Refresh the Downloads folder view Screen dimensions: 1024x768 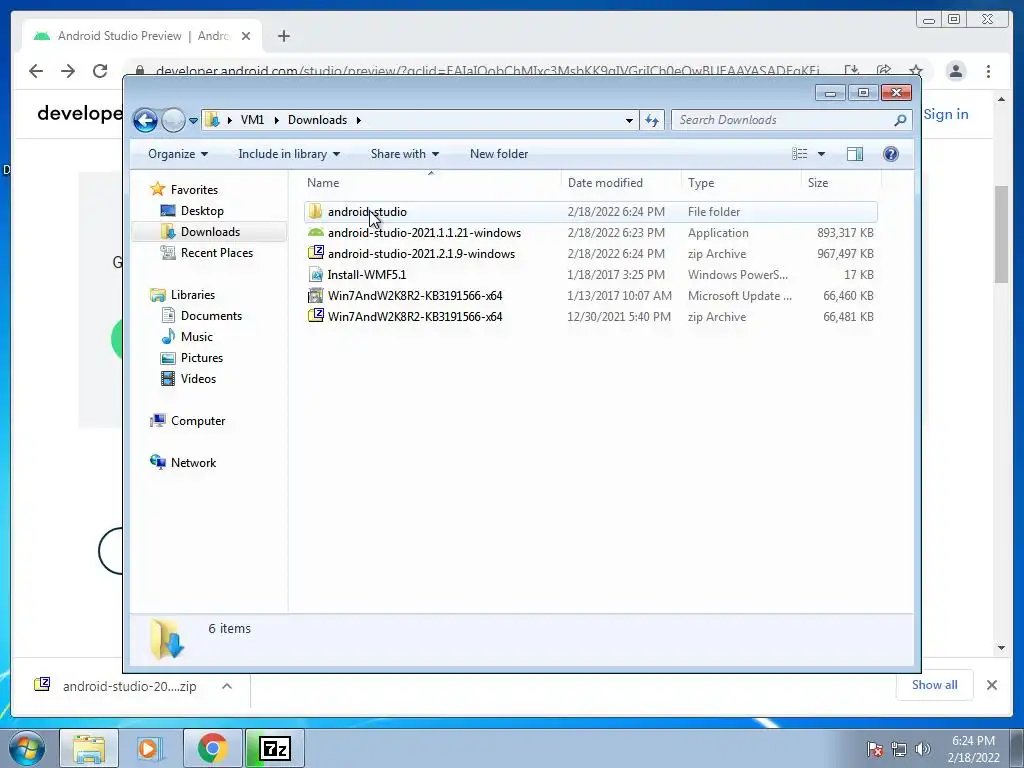point(652,120)
